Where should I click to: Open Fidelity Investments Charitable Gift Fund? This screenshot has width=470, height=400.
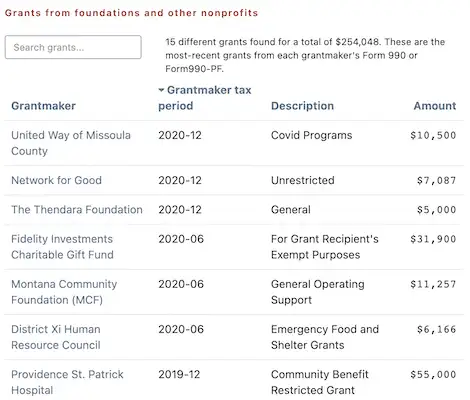click(x=62, y=247)
